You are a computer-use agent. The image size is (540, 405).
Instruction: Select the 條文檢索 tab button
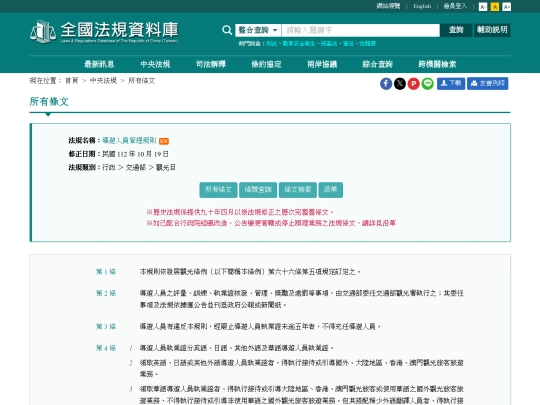tap(298, 190)
